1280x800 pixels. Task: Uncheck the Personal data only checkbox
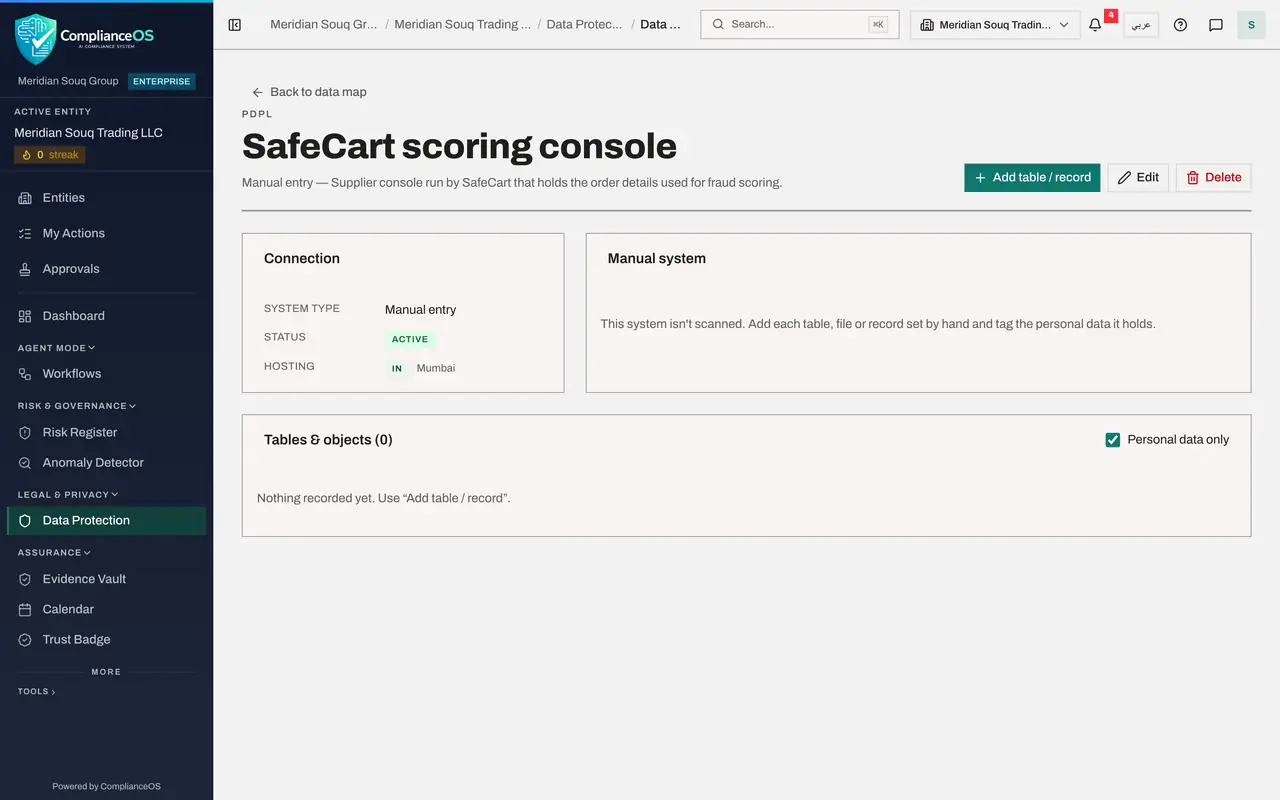[x=1112, y=440]
